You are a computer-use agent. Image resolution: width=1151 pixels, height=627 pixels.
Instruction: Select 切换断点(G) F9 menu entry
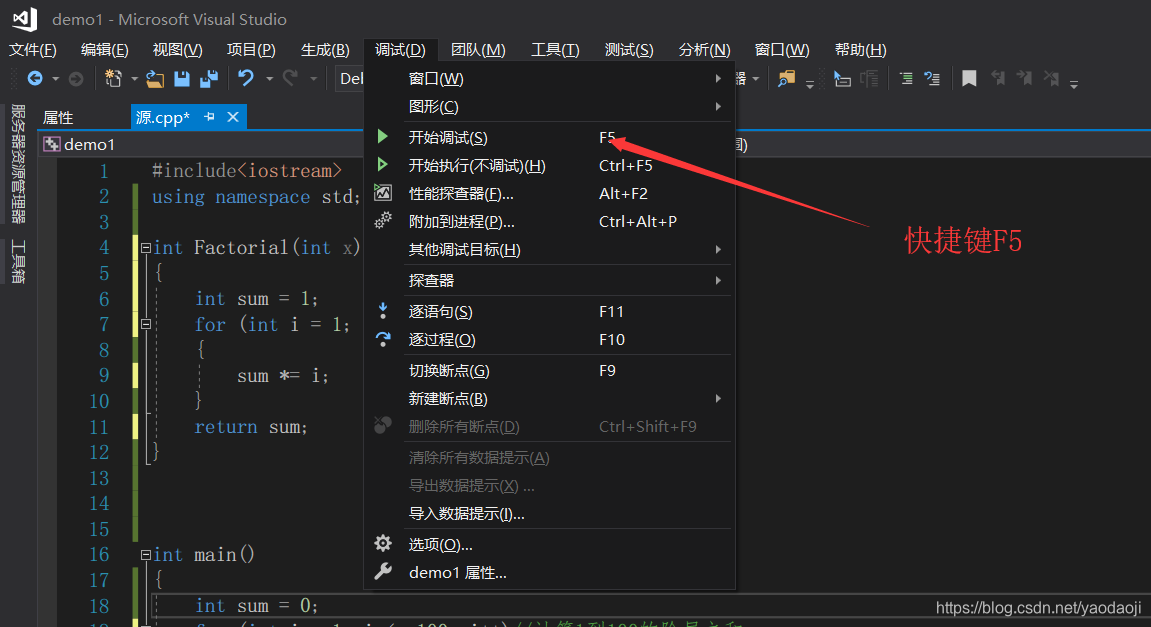tap(550, 371)
